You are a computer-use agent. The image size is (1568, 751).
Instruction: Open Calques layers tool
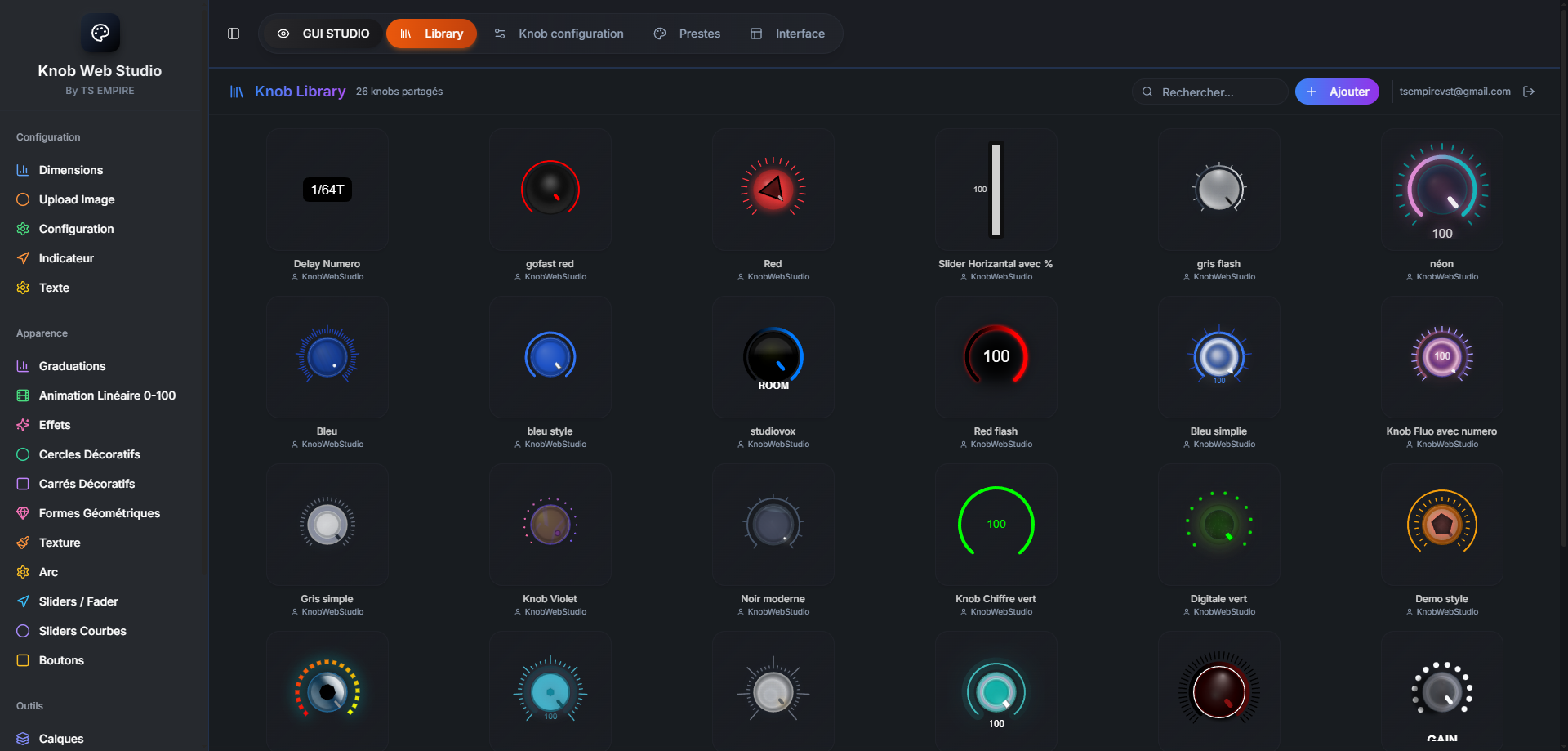coord(61,739)
